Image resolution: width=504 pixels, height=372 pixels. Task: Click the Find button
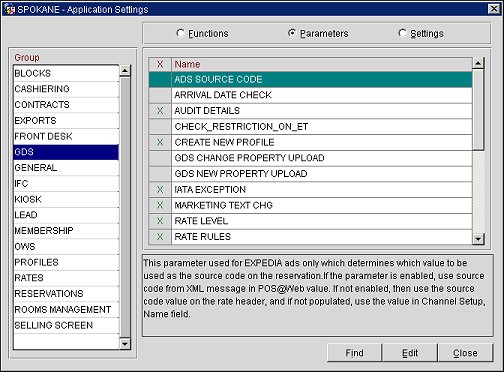354,353
